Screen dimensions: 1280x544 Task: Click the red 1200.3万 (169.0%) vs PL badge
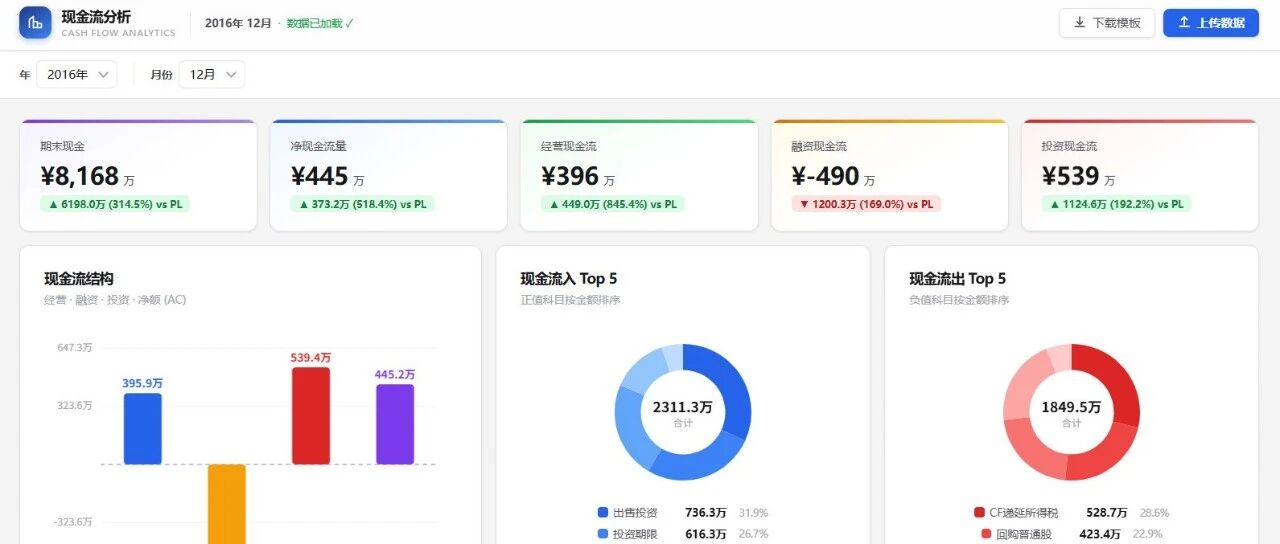pos(866,204)
